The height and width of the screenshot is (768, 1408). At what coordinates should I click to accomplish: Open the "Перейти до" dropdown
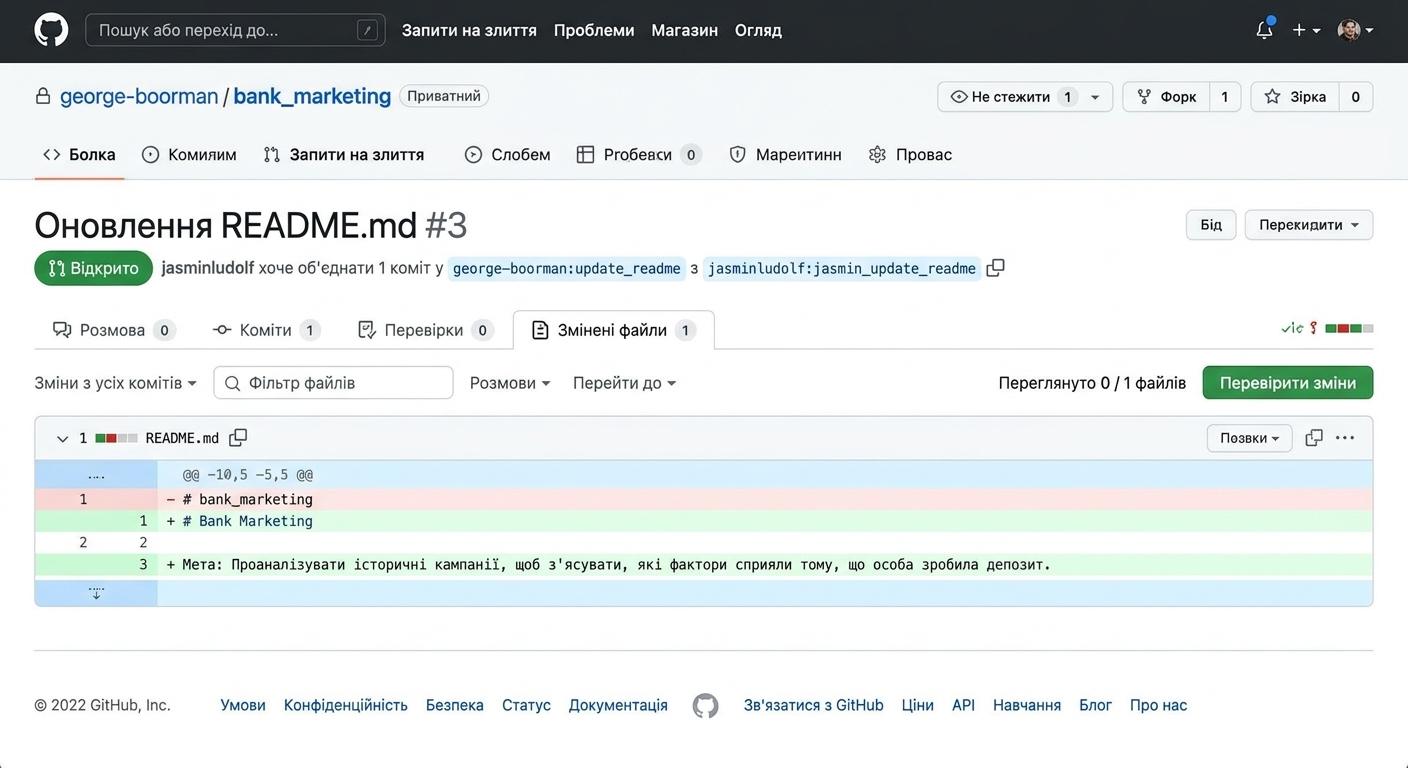[624, 383]
